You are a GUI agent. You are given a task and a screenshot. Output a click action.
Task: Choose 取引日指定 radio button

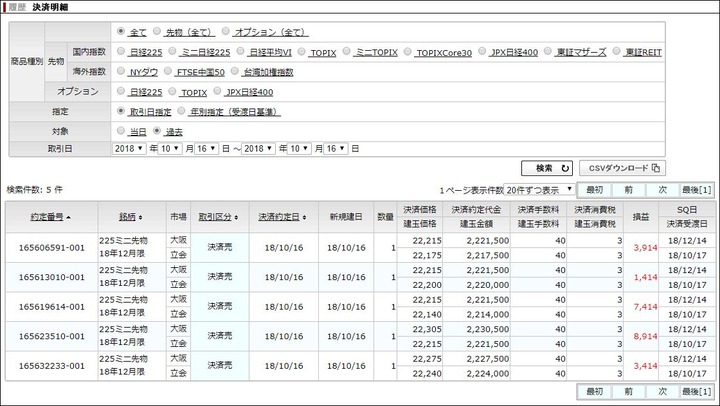(x=121, y=111)
